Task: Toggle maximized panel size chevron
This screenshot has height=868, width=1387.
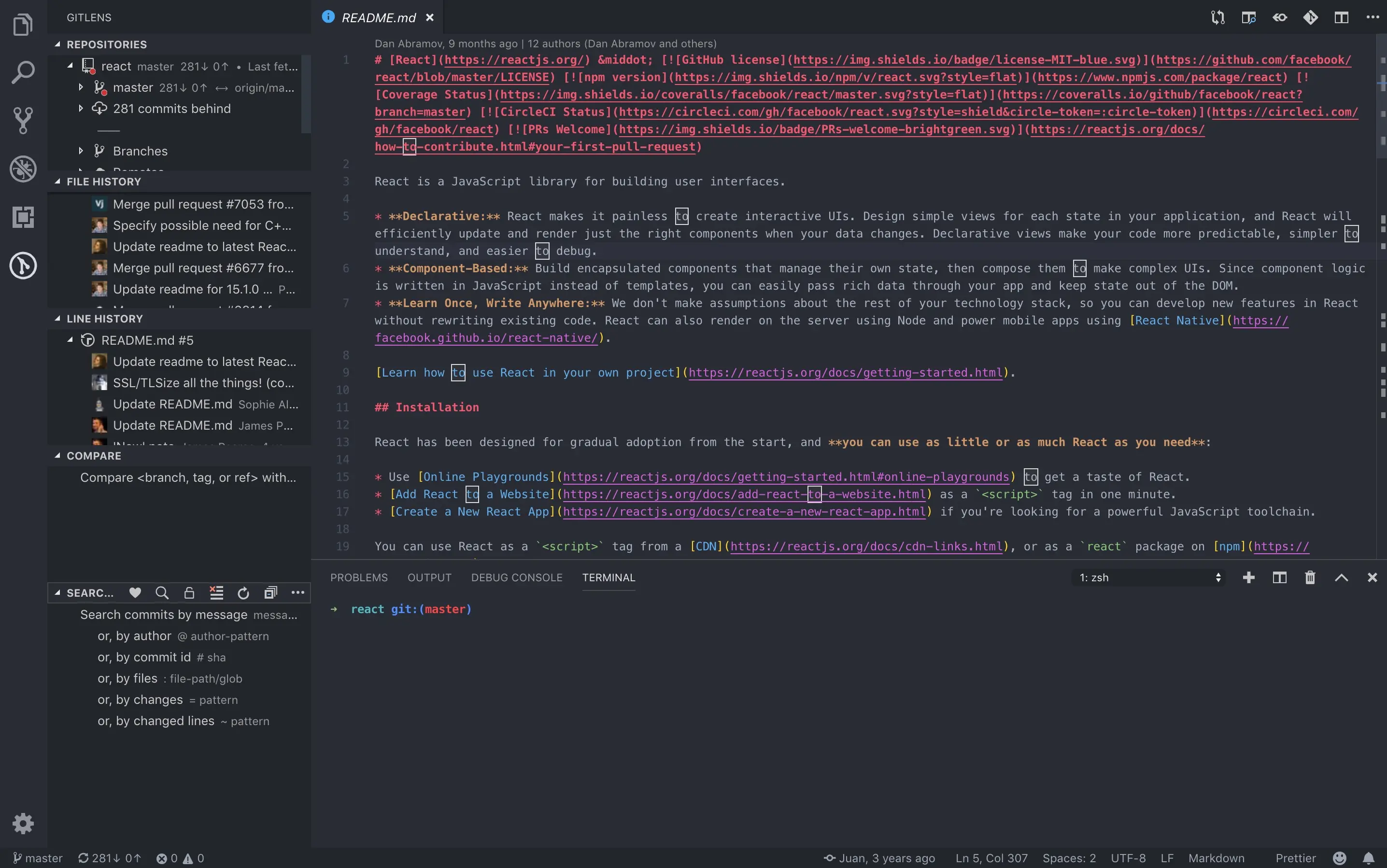Action: (x=1341, y=577)
